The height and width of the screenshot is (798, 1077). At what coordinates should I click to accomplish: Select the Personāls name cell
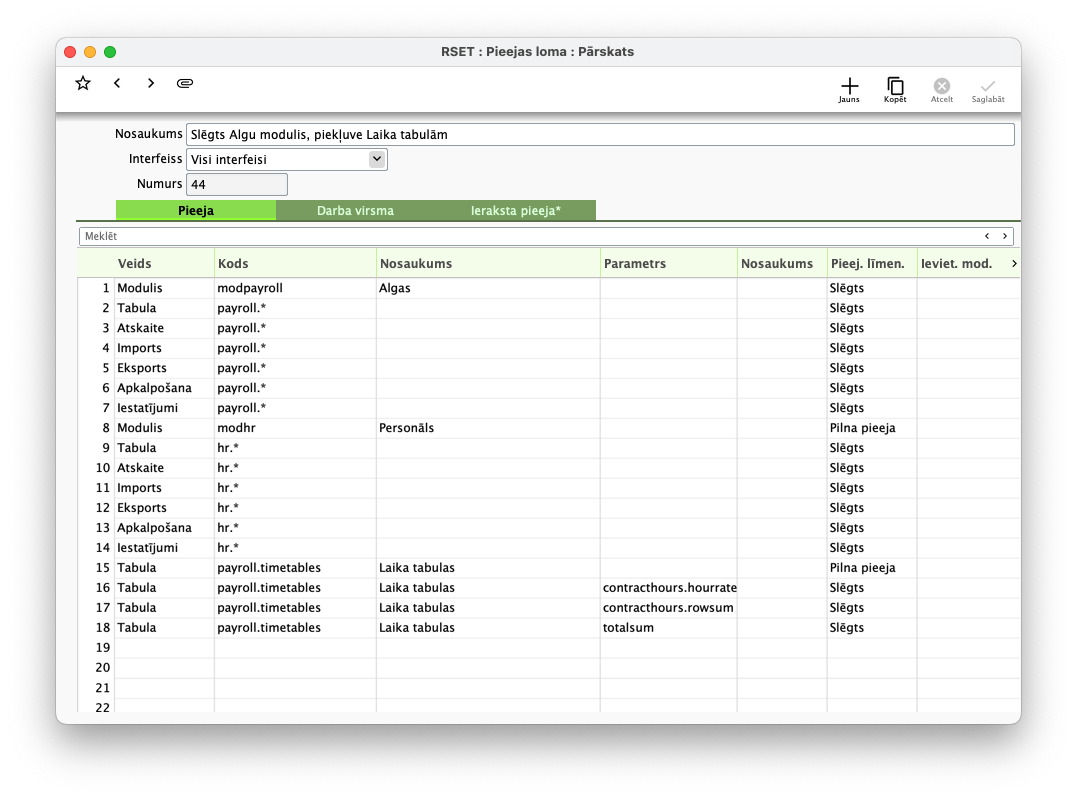pyautogui.click(x=488, y=428)
